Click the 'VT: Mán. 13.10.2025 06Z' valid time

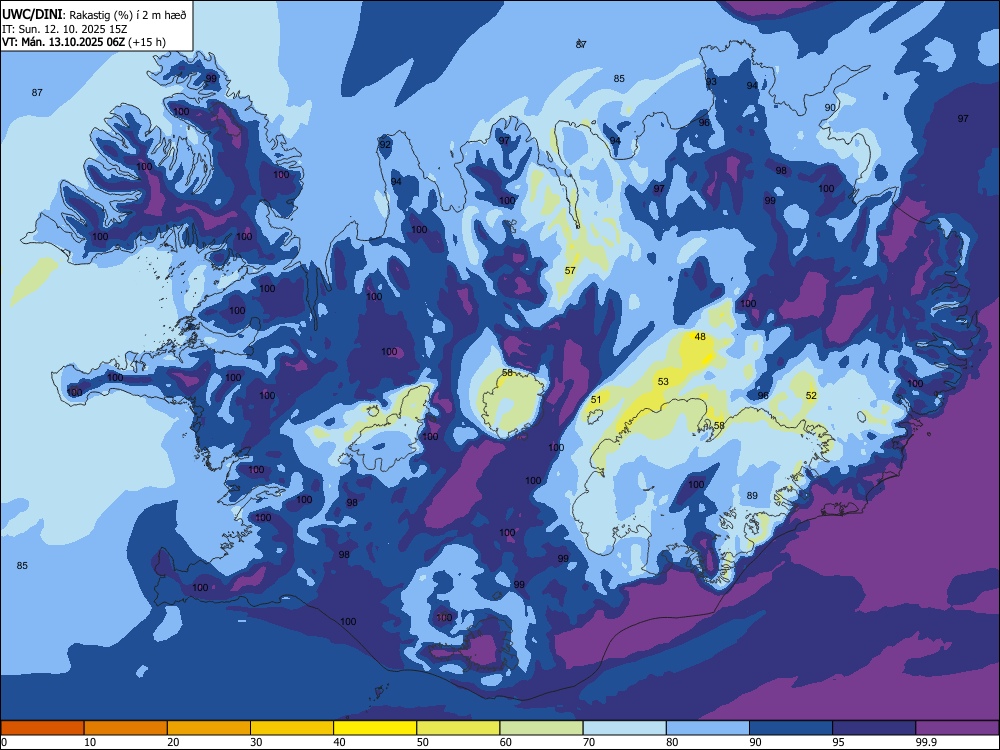(63, 42)
